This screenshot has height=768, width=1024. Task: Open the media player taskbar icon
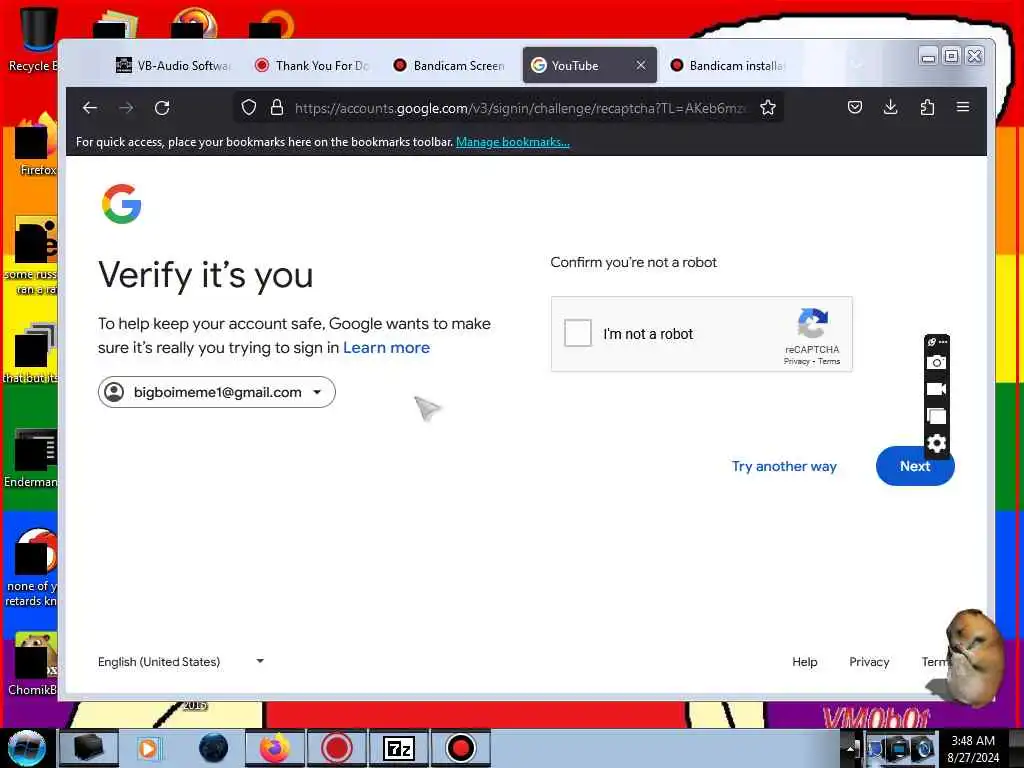[148, 748]
